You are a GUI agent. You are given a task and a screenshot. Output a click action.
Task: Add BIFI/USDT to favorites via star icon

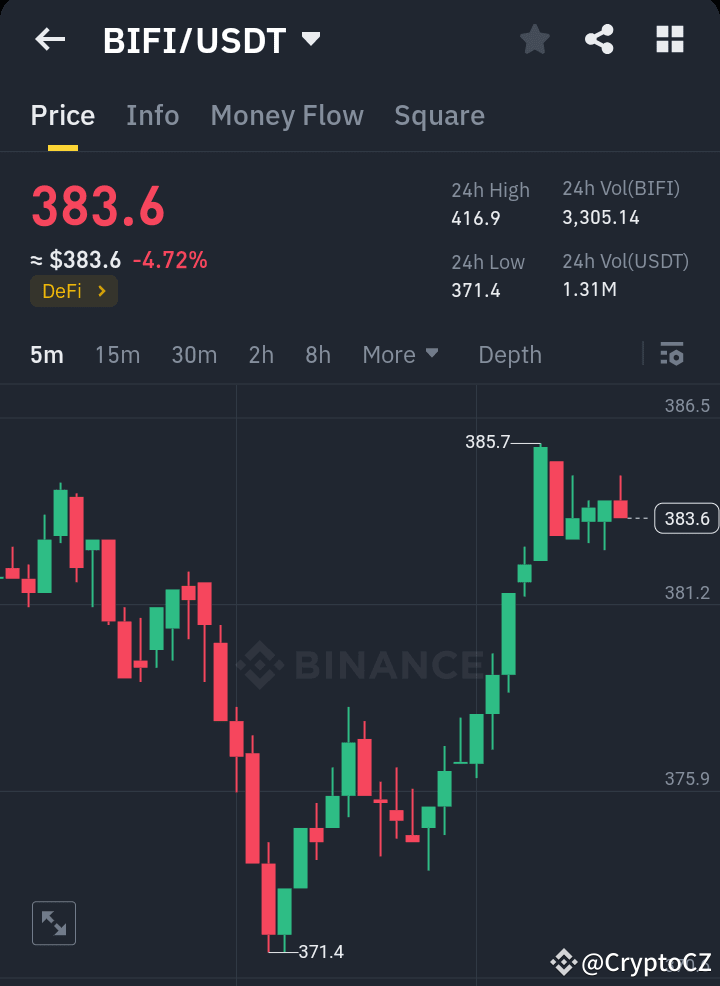(534, 39)
